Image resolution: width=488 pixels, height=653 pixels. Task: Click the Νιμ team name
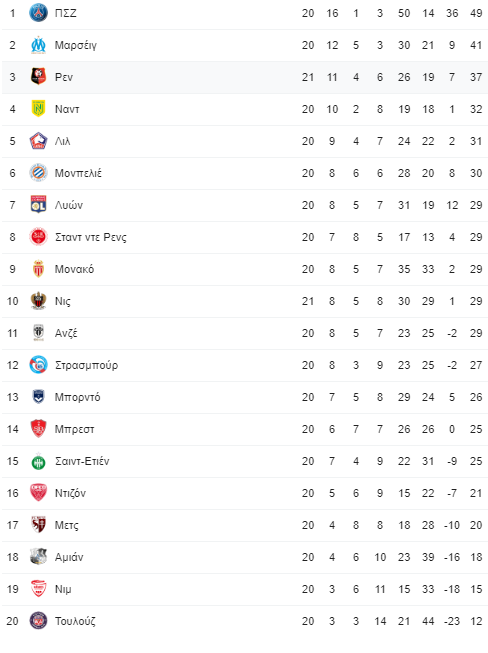(63, 589)
